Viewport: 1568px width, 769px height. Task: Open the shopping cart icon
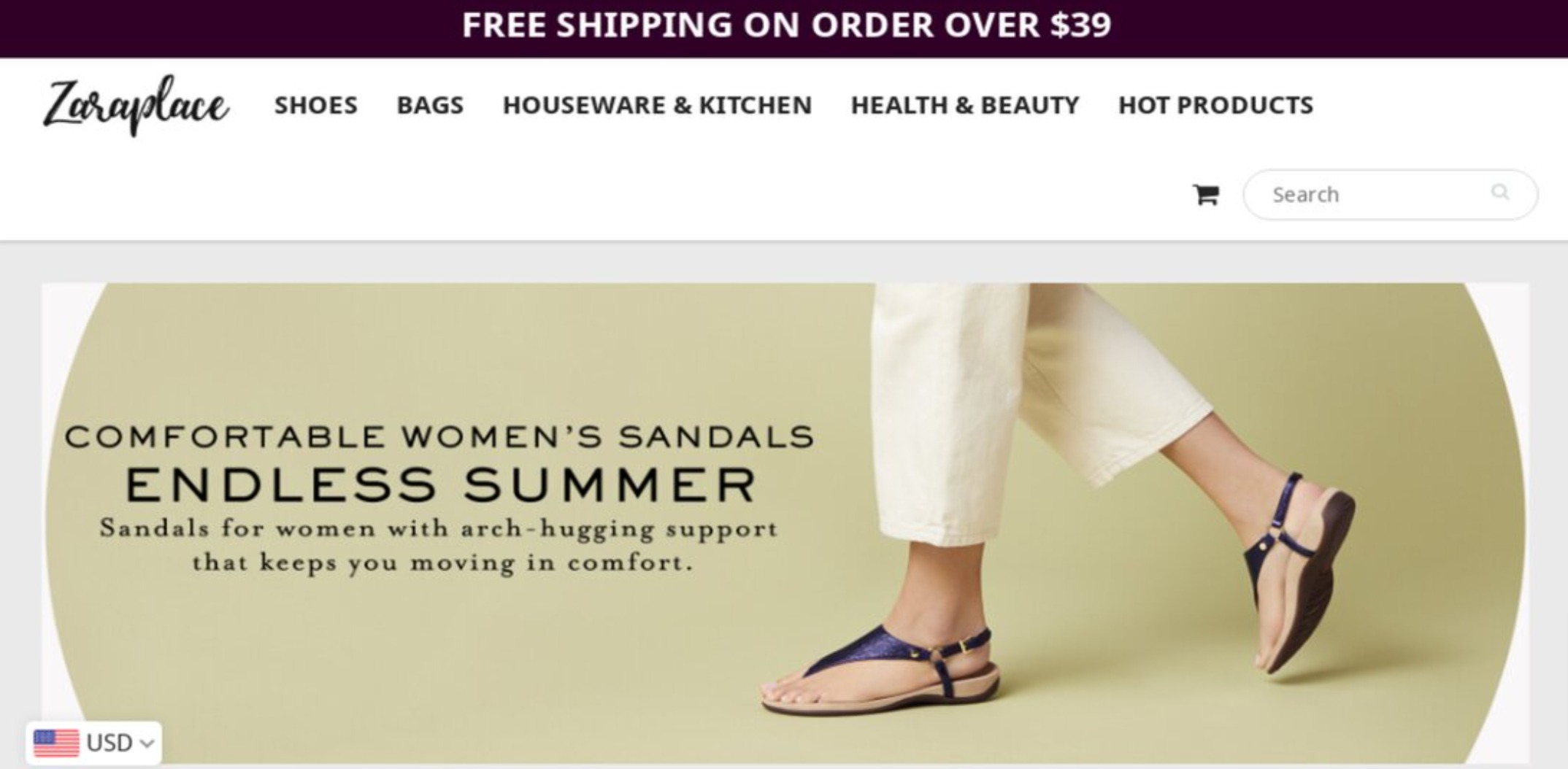1205,195
